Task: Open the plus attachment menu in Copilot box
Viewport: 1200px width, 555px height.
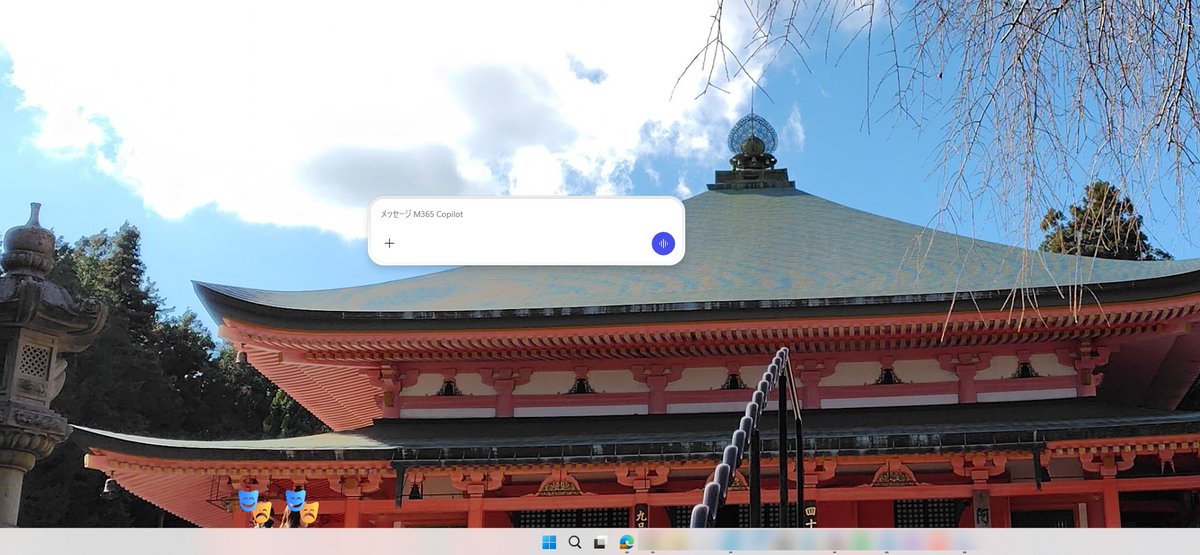Action: [390, 243]
